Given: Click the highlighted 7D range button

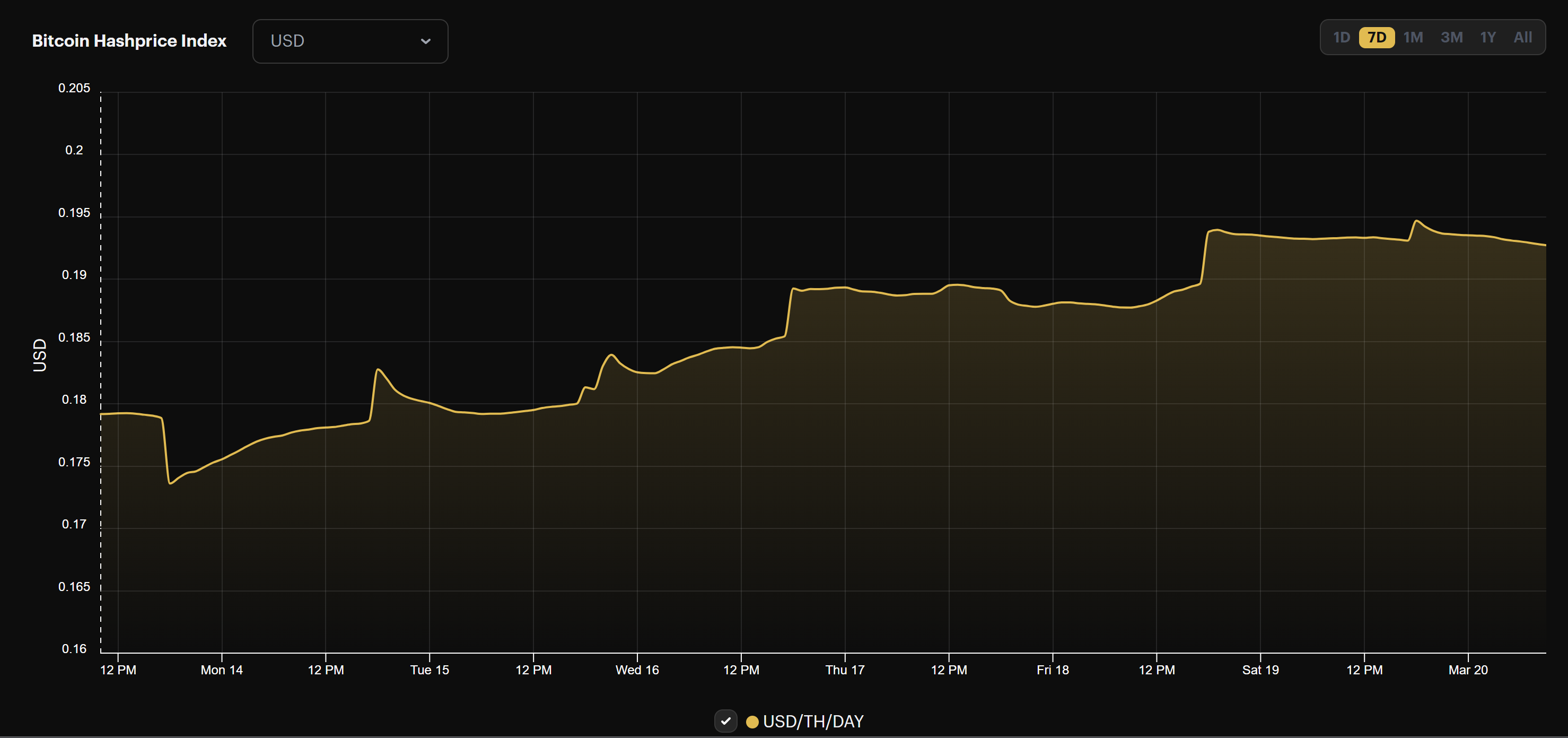Looking at the screenshot, I should point(1378,37).
